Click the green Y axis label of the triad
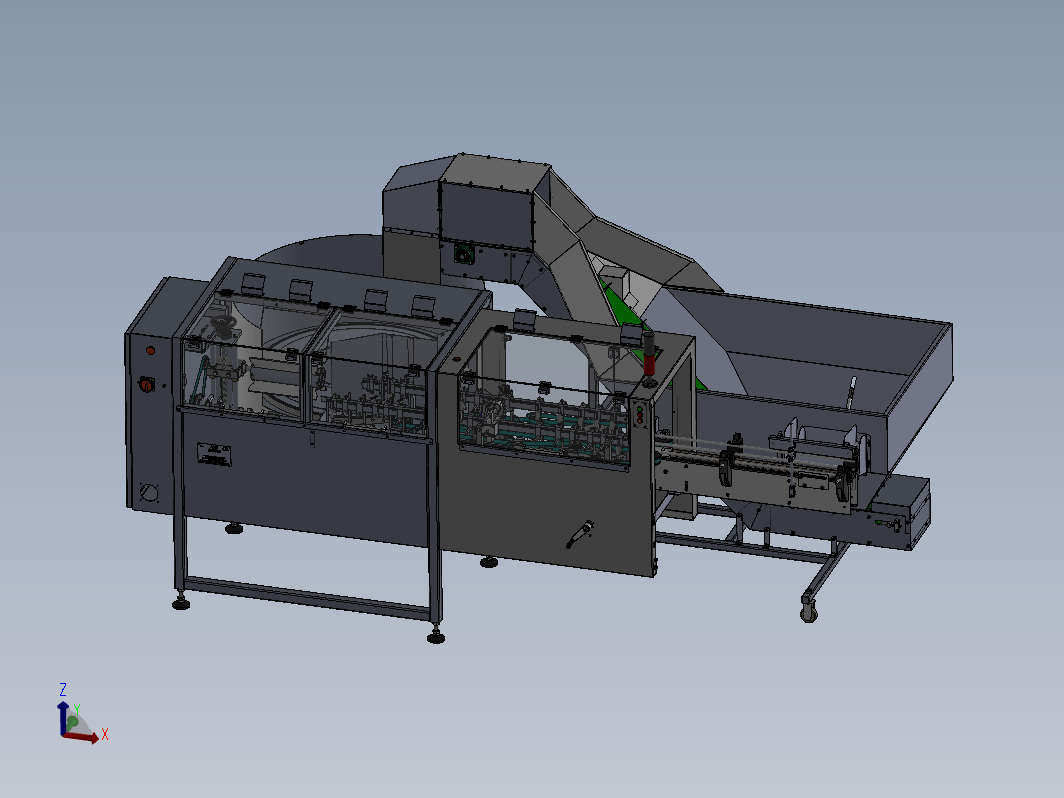This screenshot has width=1064, height=798. coord(77,709)
